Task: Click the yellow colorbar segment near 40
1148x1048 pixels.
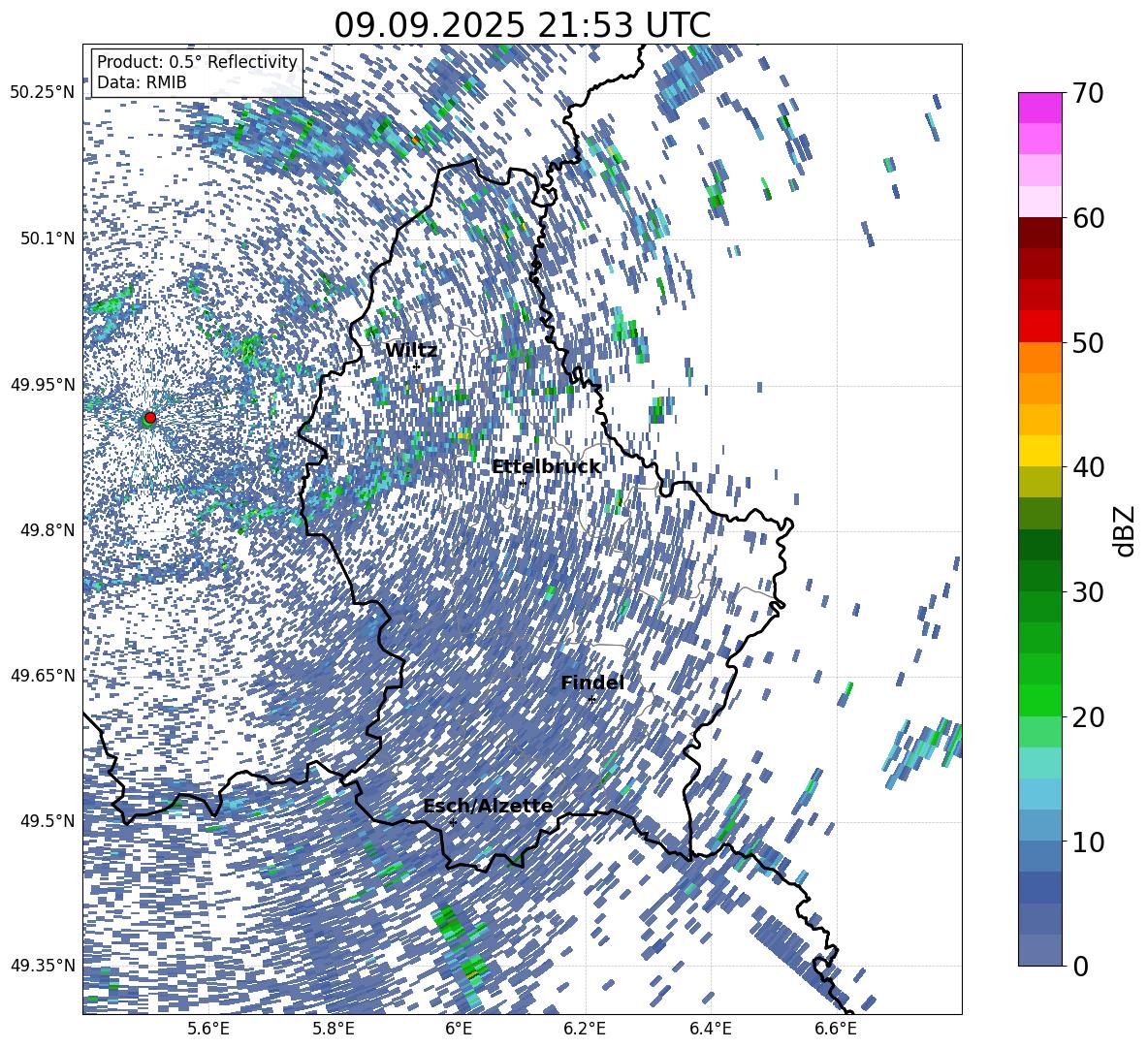Action: click(1040, 451)
